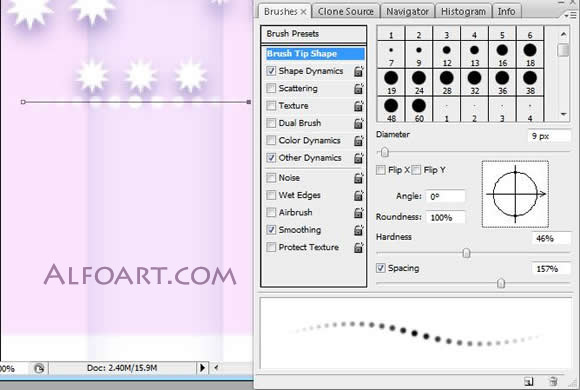Screen dimensions: 580x390
Task: Toggle the lock icon for Texture
Action: (358, 106)
